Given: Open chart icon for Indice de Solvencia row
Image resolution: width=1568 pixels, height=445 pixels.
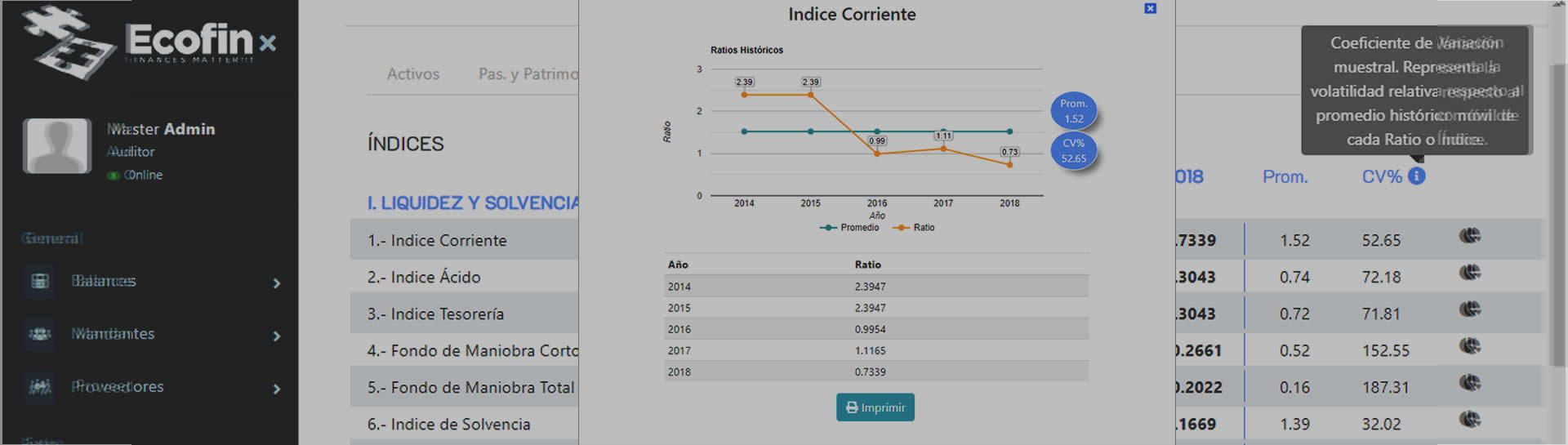Looking at the screenshot, I should (x=1470, y=421).
